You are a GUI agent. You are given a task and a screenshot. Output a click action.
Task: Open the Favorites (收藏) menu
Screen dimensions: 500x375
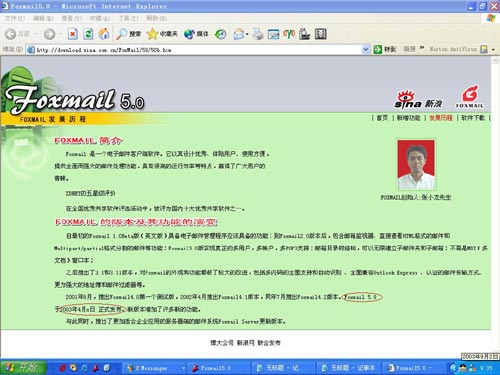tap(99, 18)
